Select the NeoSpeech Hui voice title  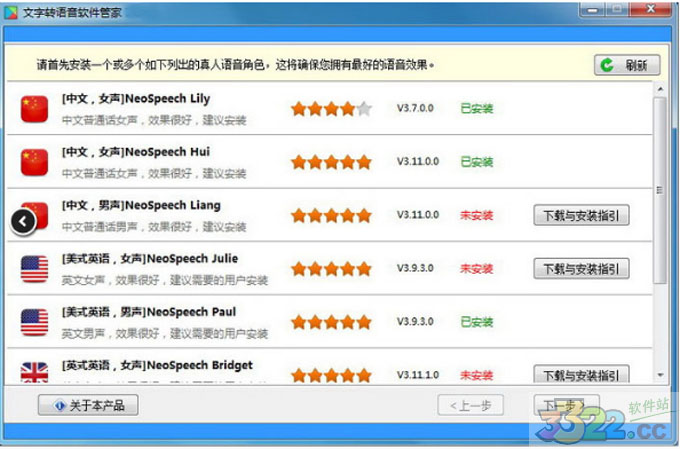point(136,152)
